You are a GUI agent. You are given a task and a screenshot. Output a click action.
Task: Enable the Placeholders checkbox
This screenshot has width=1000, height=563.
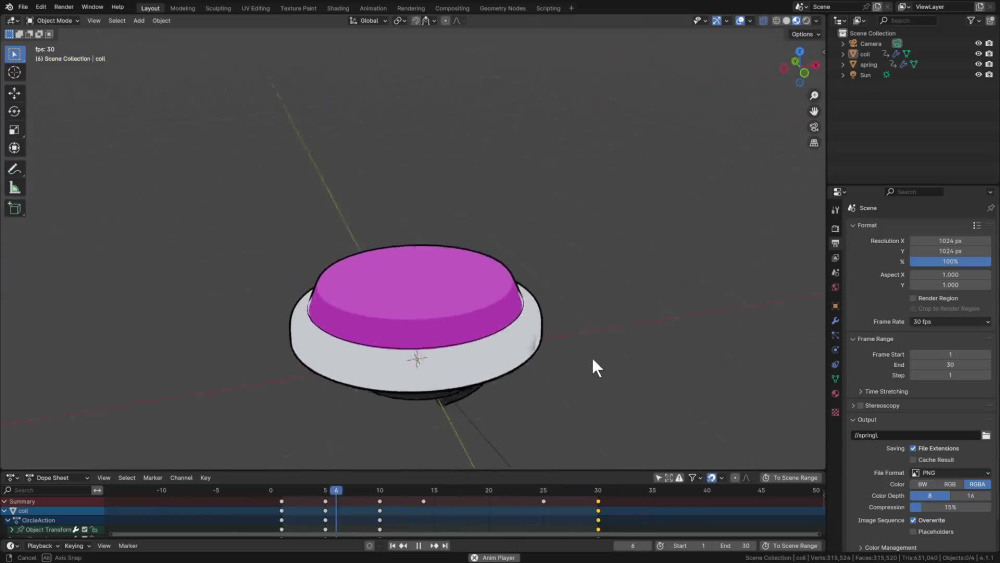[x=913, y=532]
